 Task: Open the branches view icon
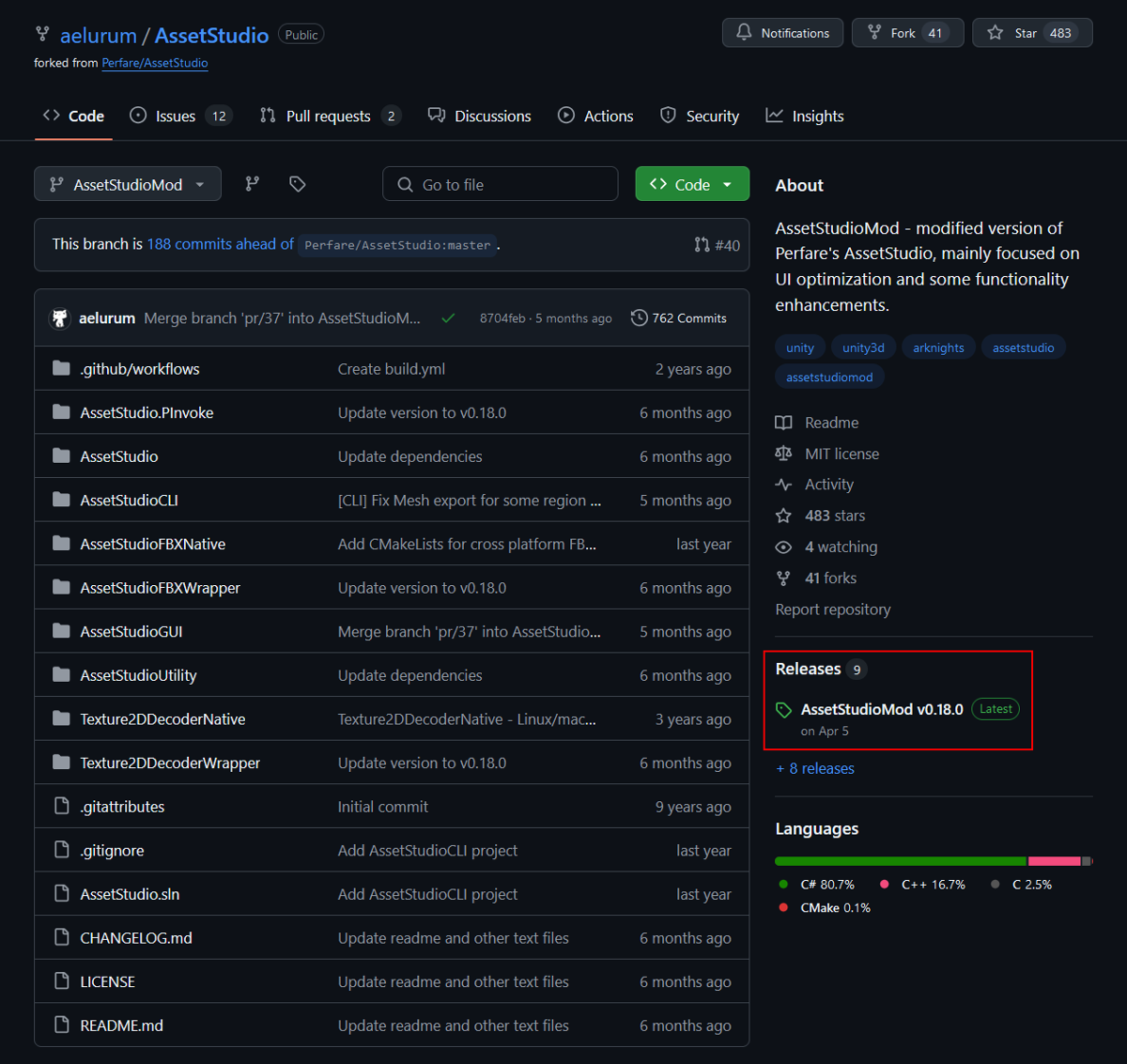[252, 184]
